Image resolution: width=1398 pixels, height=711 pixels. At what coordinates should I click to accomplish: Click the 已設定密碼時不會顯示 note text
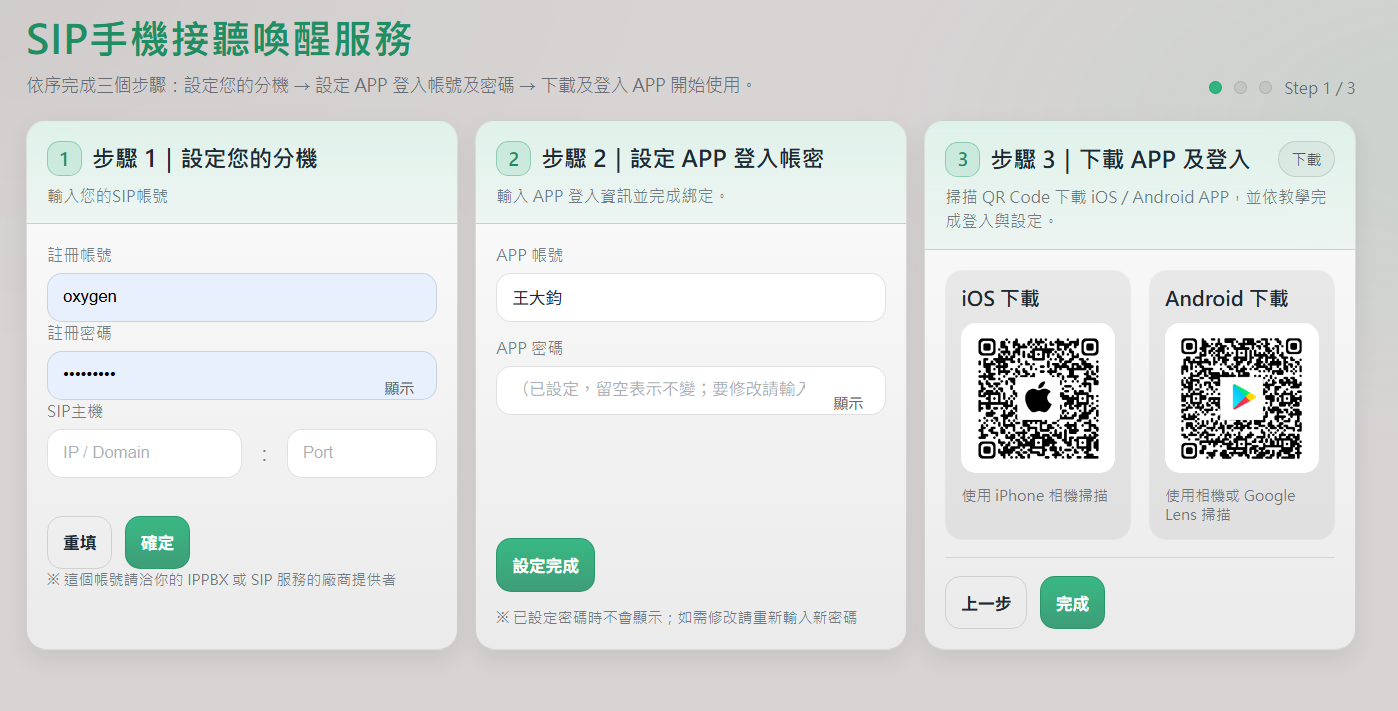click(x=676, y=617)
